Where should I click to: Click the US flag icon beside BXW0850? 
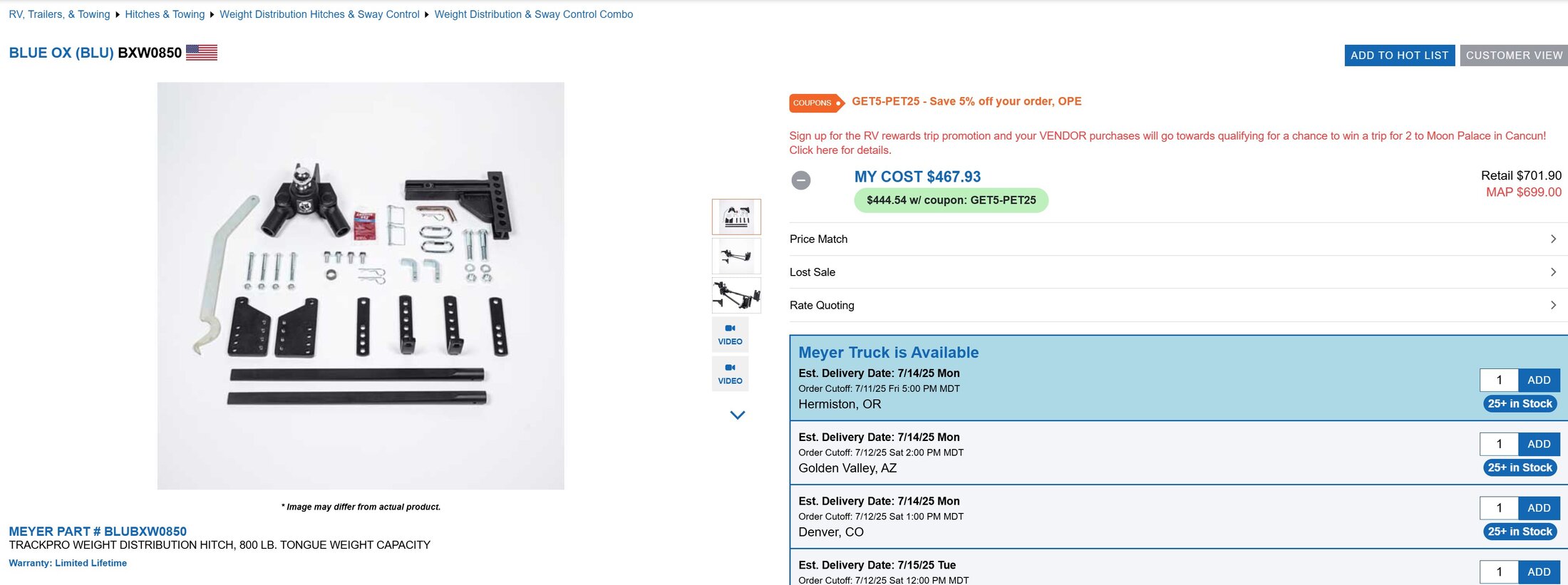tap(202, 53)
